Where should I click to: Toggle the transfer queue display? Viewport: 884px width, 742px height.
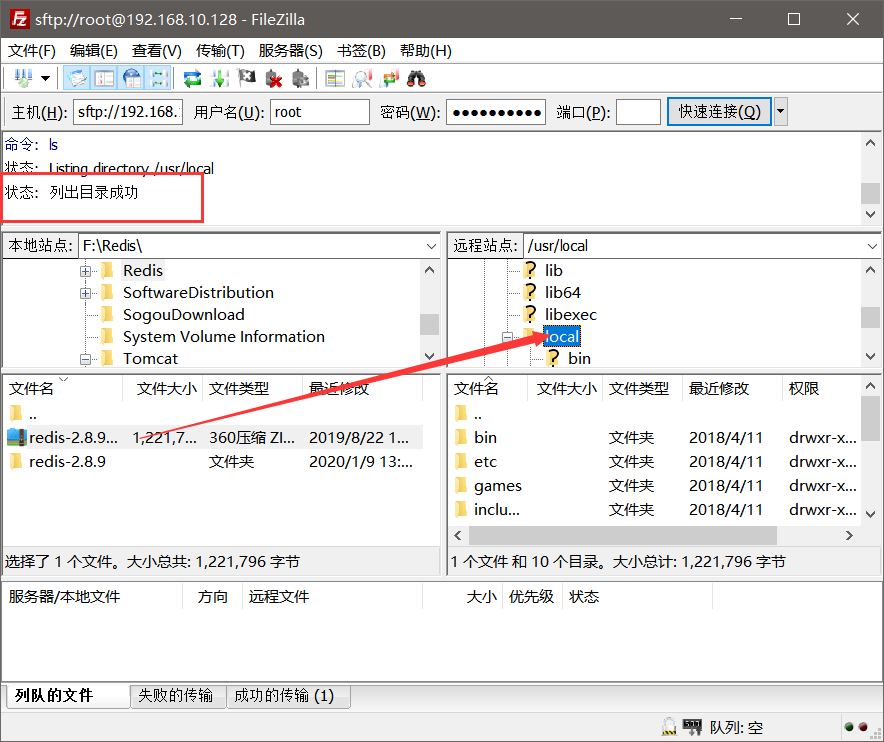(x=158, y=78)
